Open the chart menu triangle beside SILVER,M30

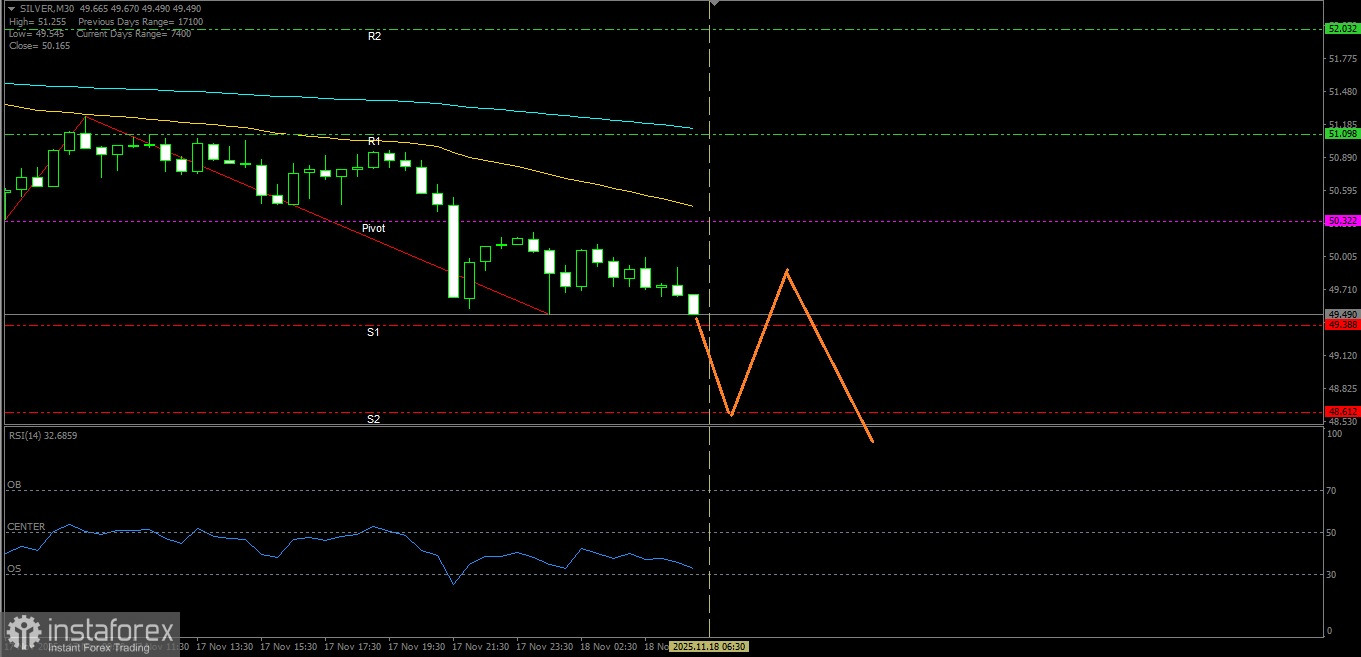(x=11, y=8)
